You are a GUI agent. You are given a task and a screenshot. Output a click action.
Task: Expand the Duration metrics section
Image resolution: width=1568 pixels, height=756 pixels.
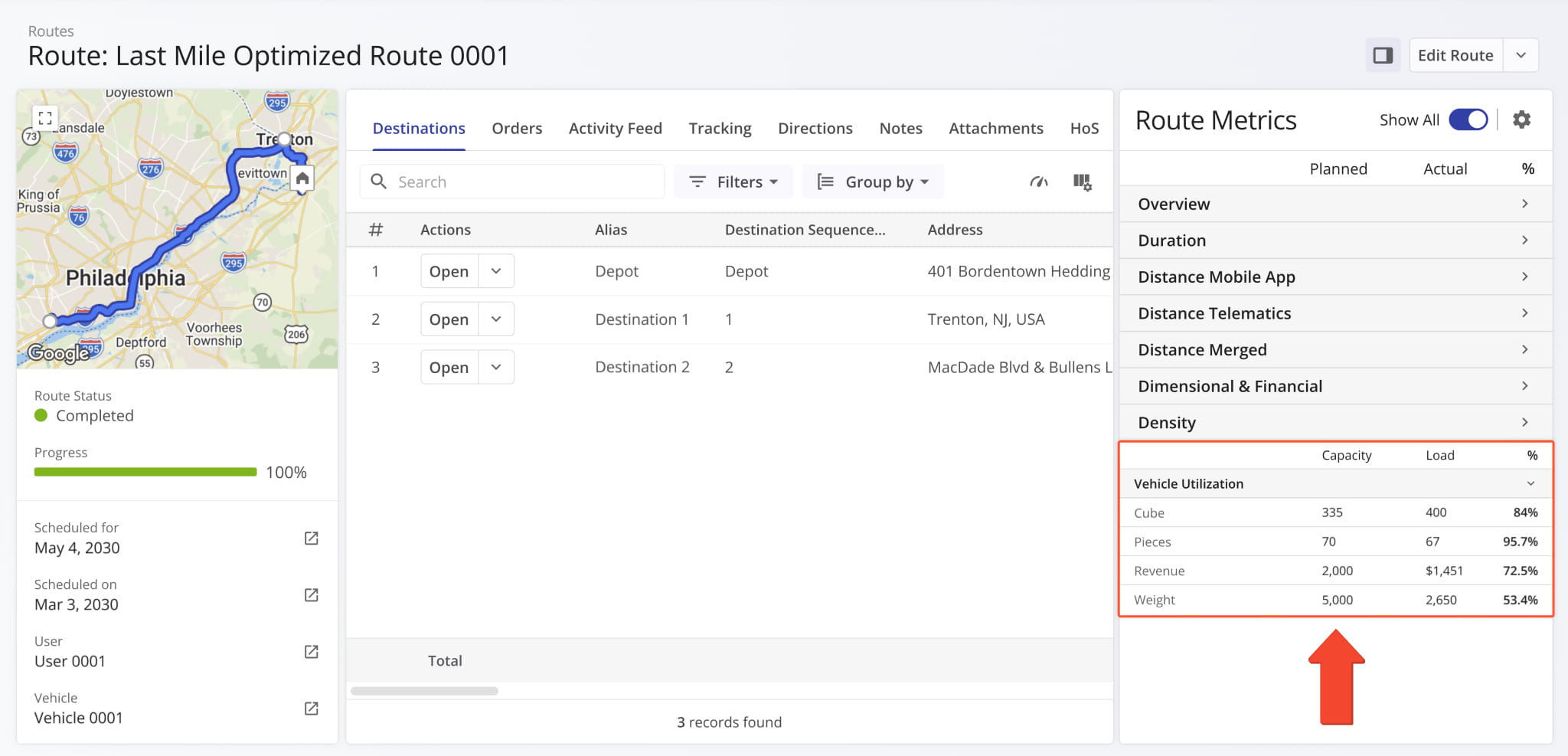point(1335,241)
